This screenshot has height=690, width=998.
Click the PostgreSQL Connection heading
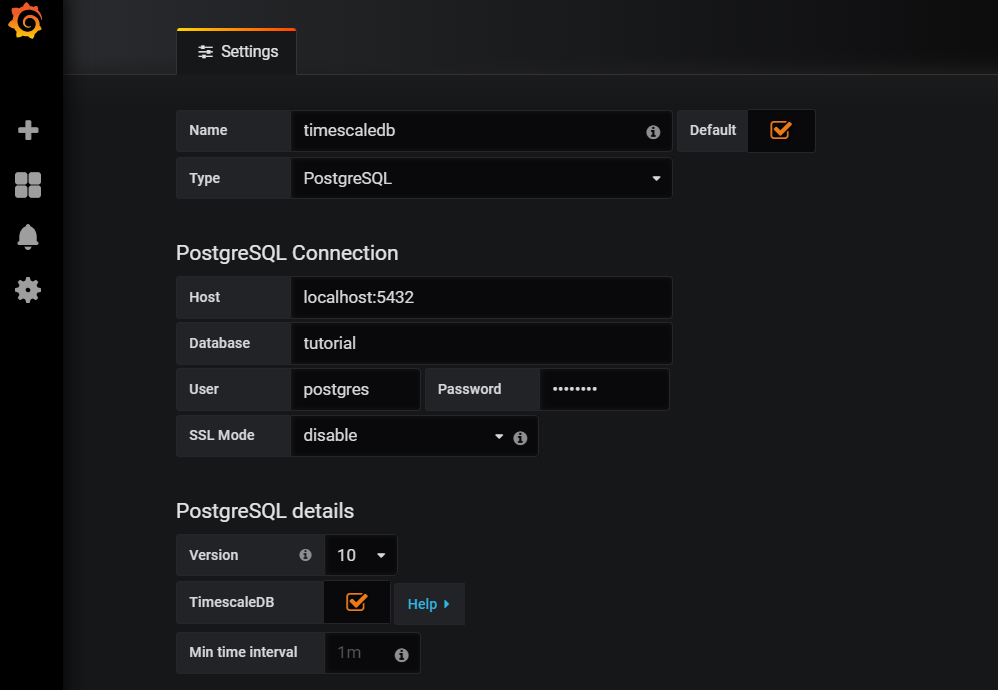(x=287, y=253)
